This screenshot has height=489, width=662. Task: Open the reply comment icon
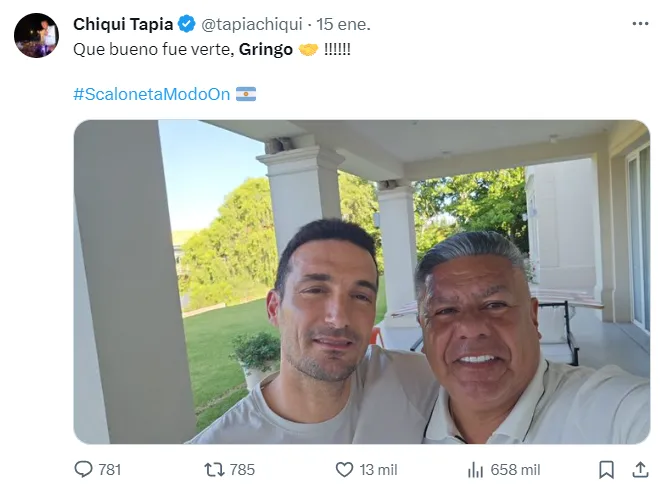[x=83, y=469]
